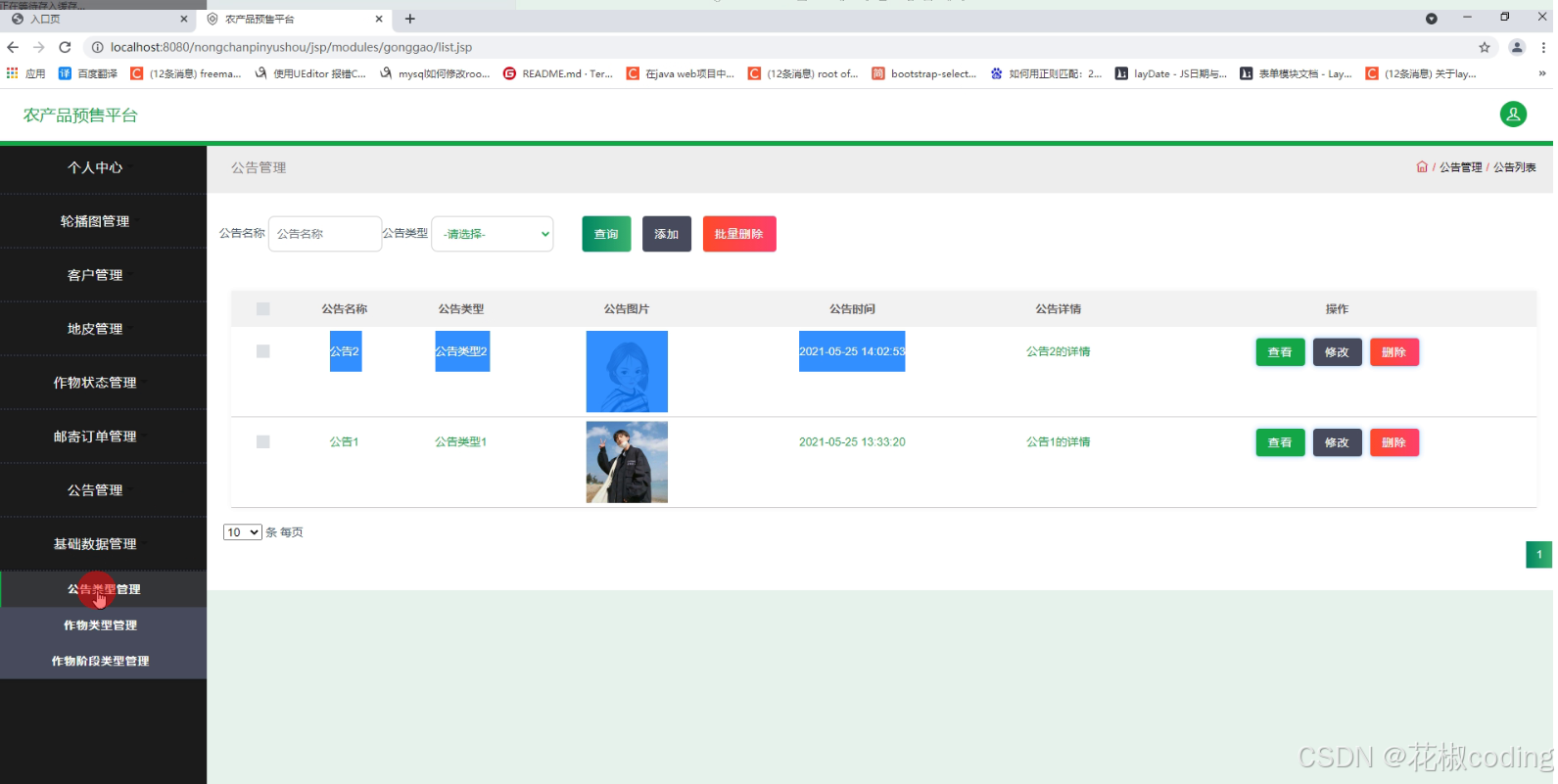The image size is (1558, 784).
Task: Open 个人中心 in the sidebar
Action: (95, 167)
